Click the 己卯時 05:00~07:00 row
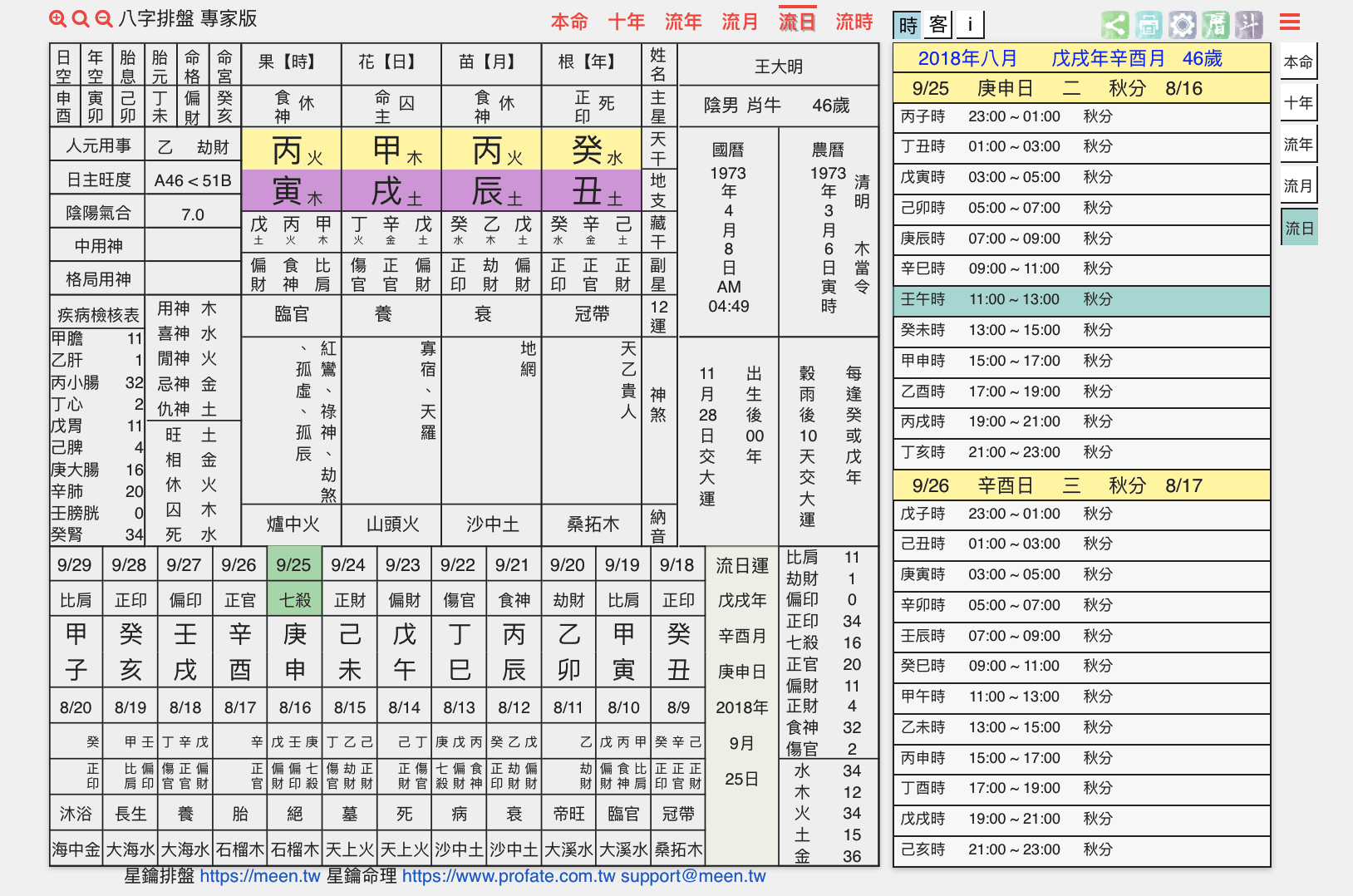The width and height of the screenshot is (1353, 896). (x=1081, y=208)
